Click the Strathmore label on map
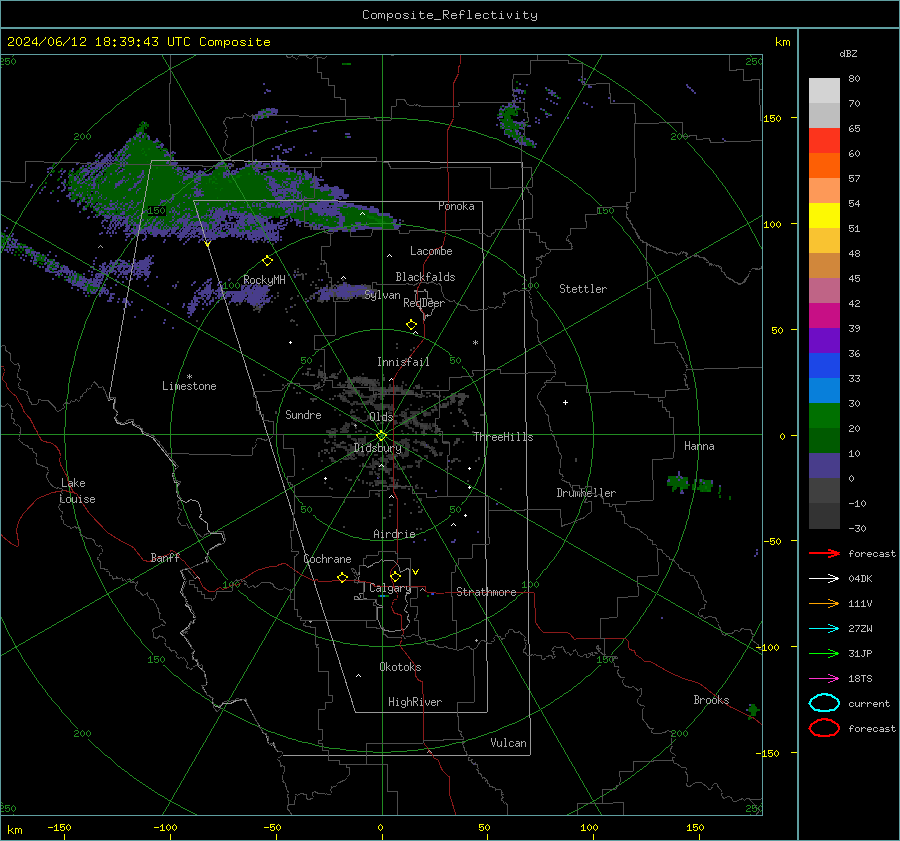Screen dimensions: 900x841 486,592
